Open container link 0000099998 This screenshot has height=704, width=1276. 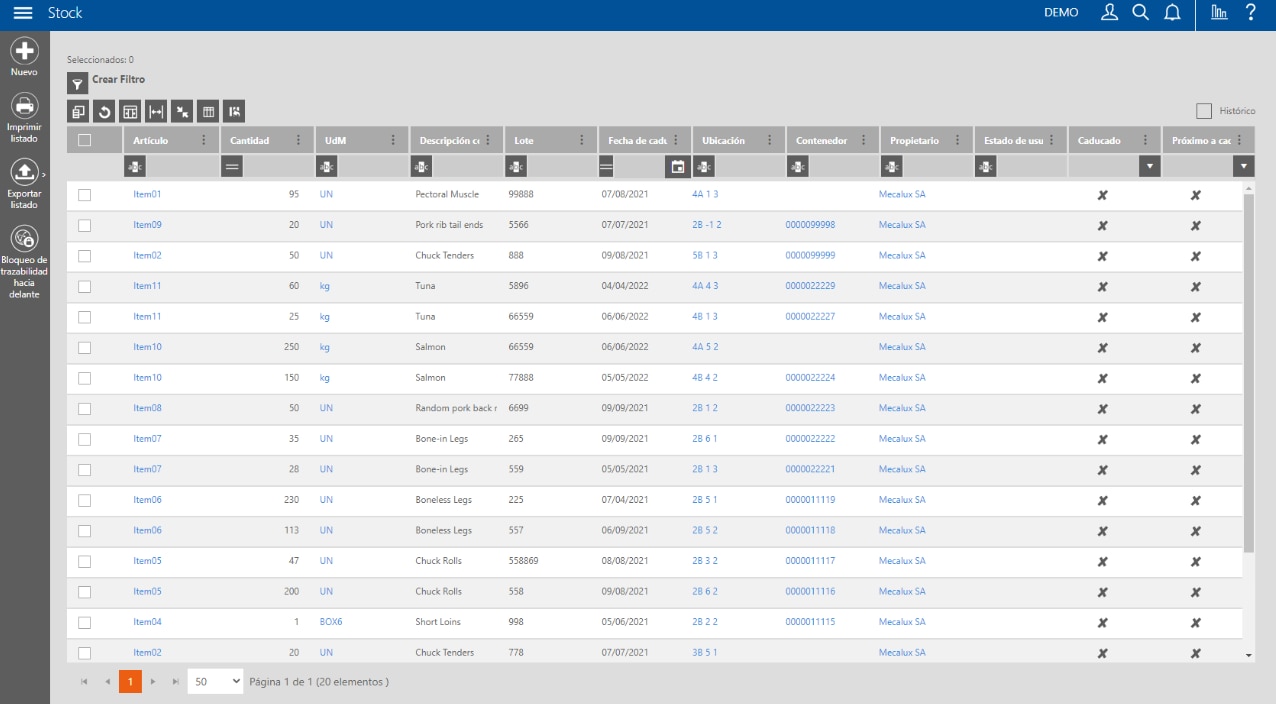pyautogui.click(x=810, y=225)
